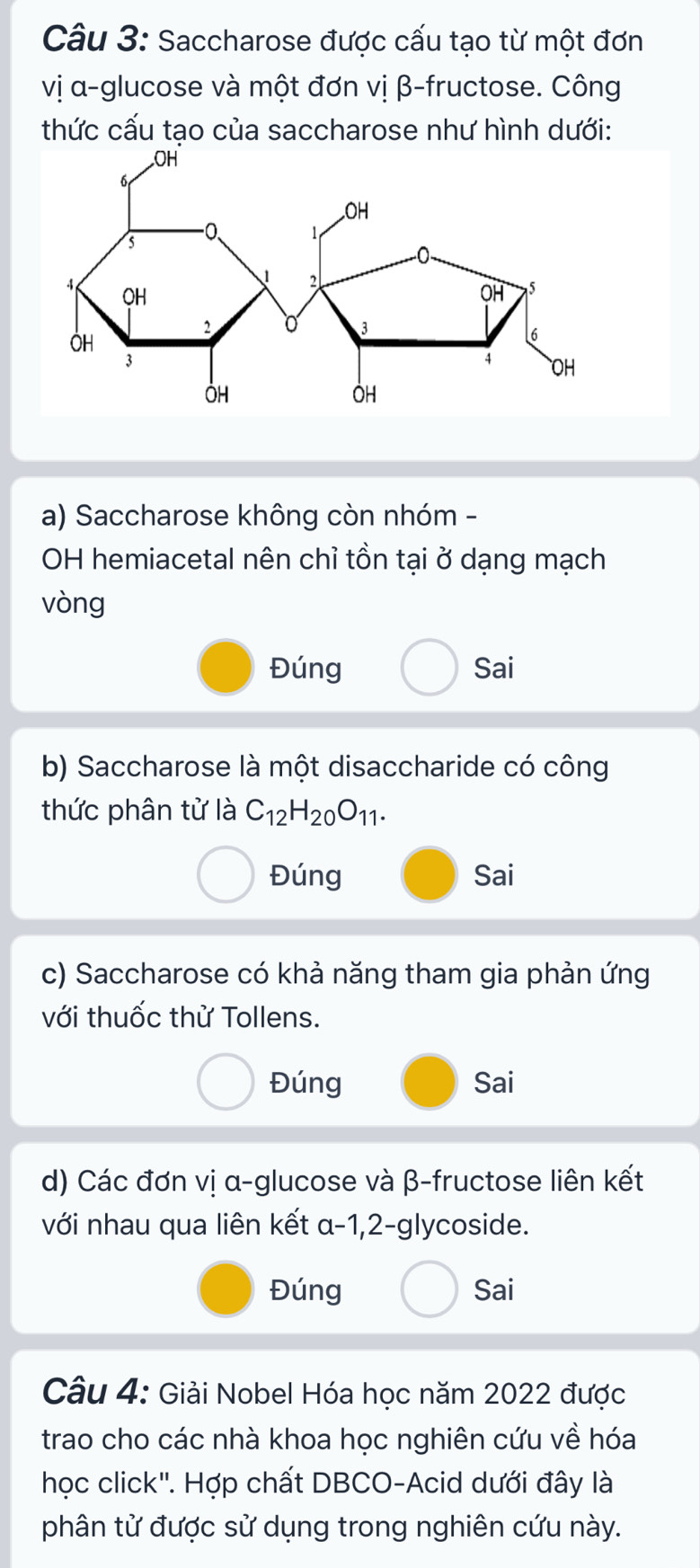Select the Sai radio circle for statement a
Image resolution: width=700 pixels, height=1568 pixels.
(430, 668)
